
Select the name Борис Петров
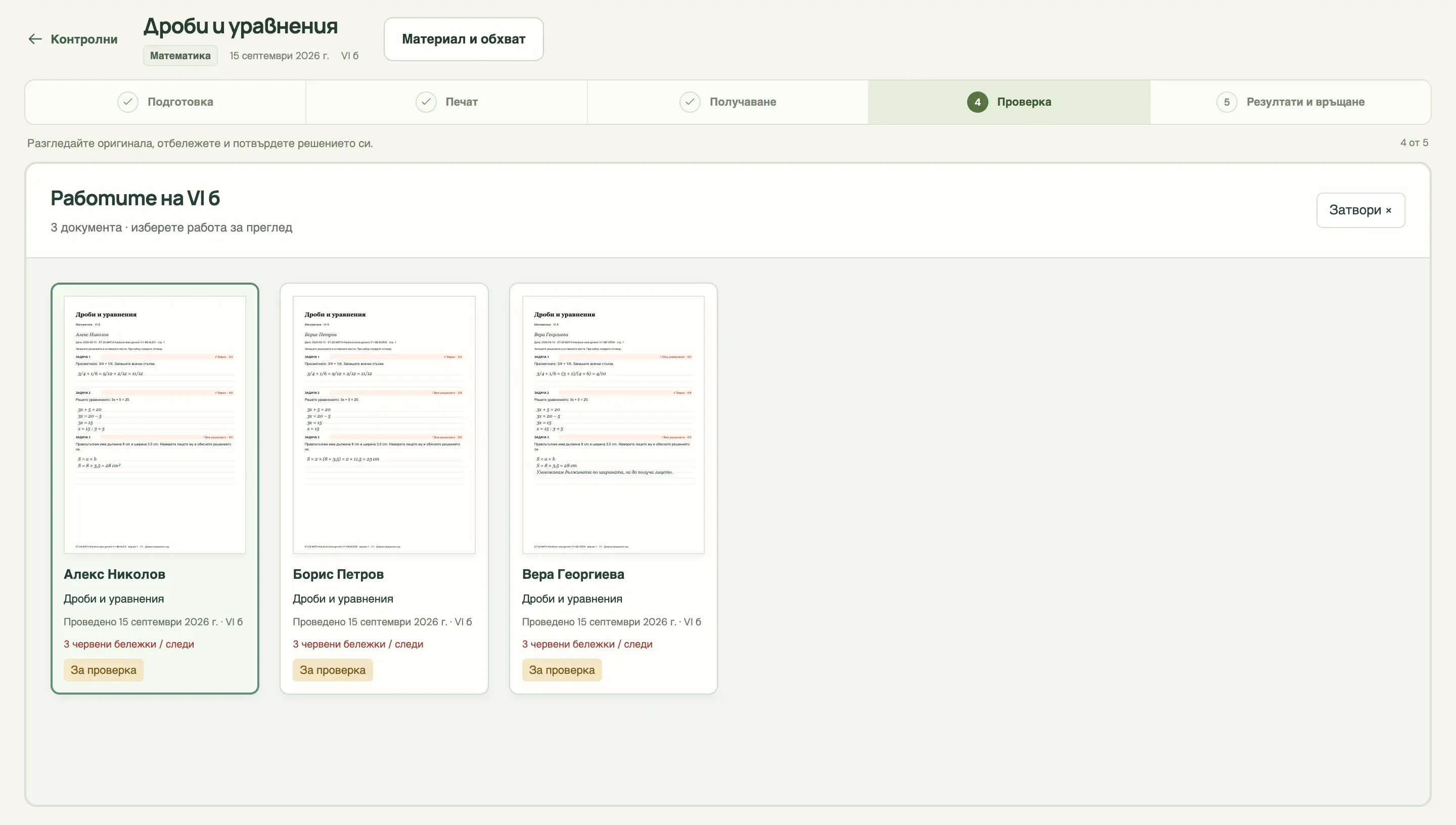point(338,574)
